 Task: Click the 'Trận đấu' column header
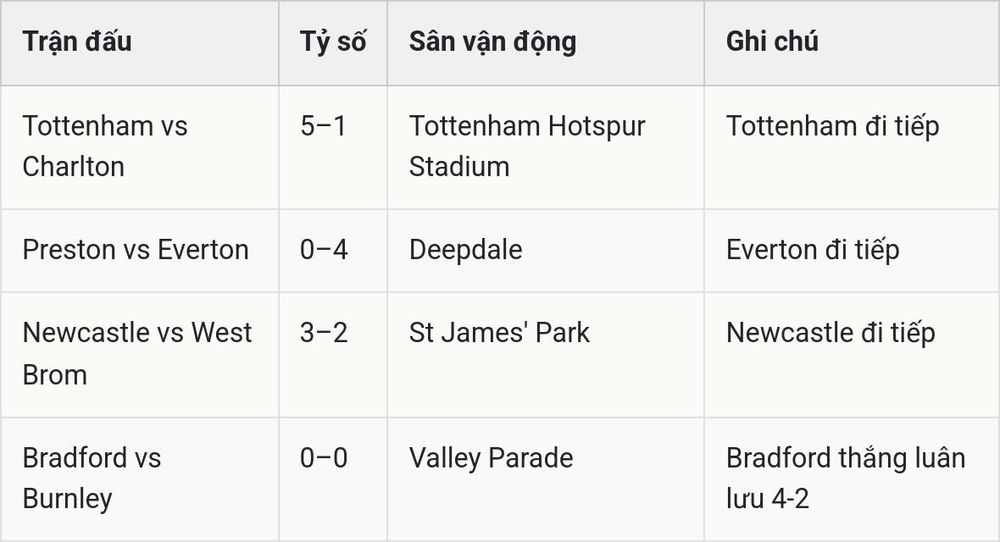tap(77, 41)
